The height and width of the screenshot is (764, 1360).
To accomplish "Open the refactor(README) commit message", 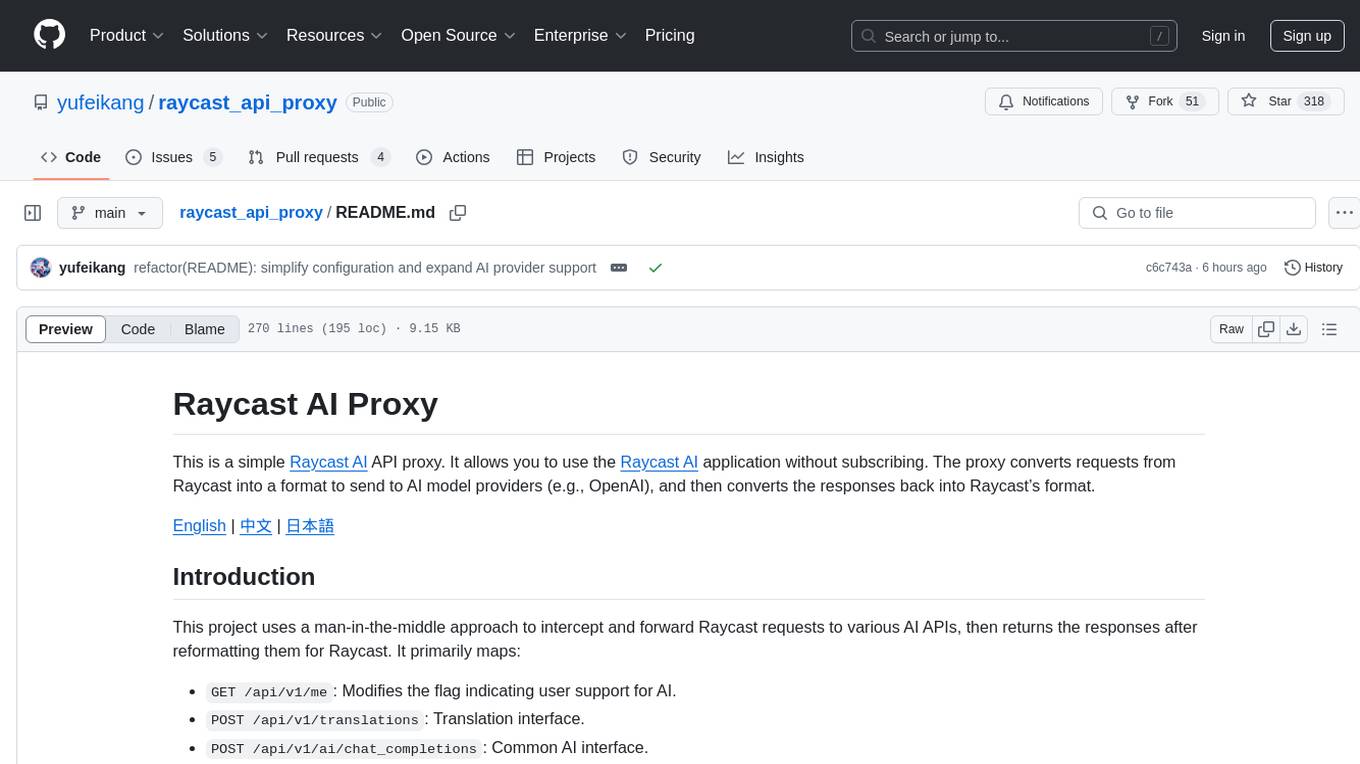I will click(365, 268).
